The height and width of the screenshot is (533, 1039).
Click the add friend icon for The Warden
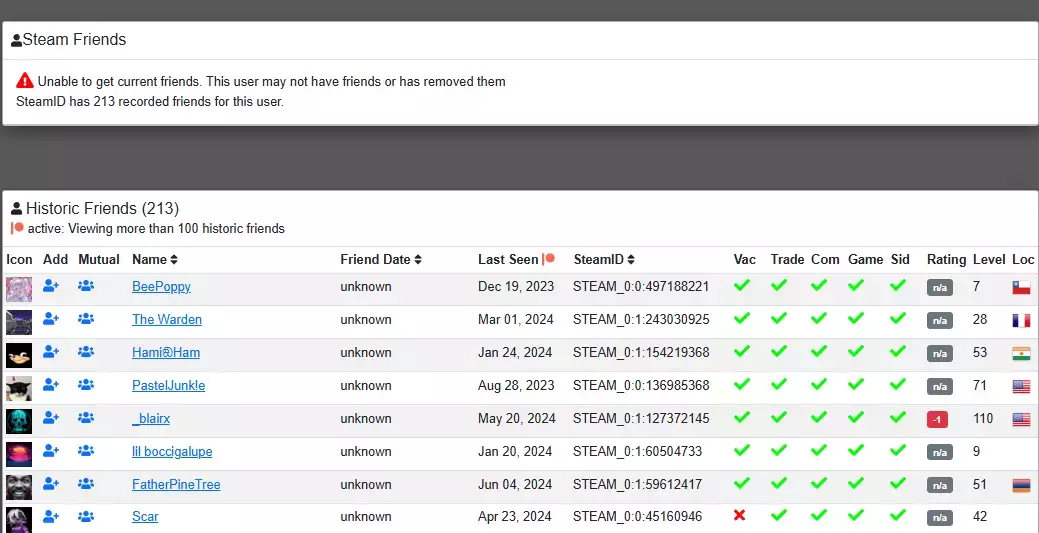coord(51,319)
